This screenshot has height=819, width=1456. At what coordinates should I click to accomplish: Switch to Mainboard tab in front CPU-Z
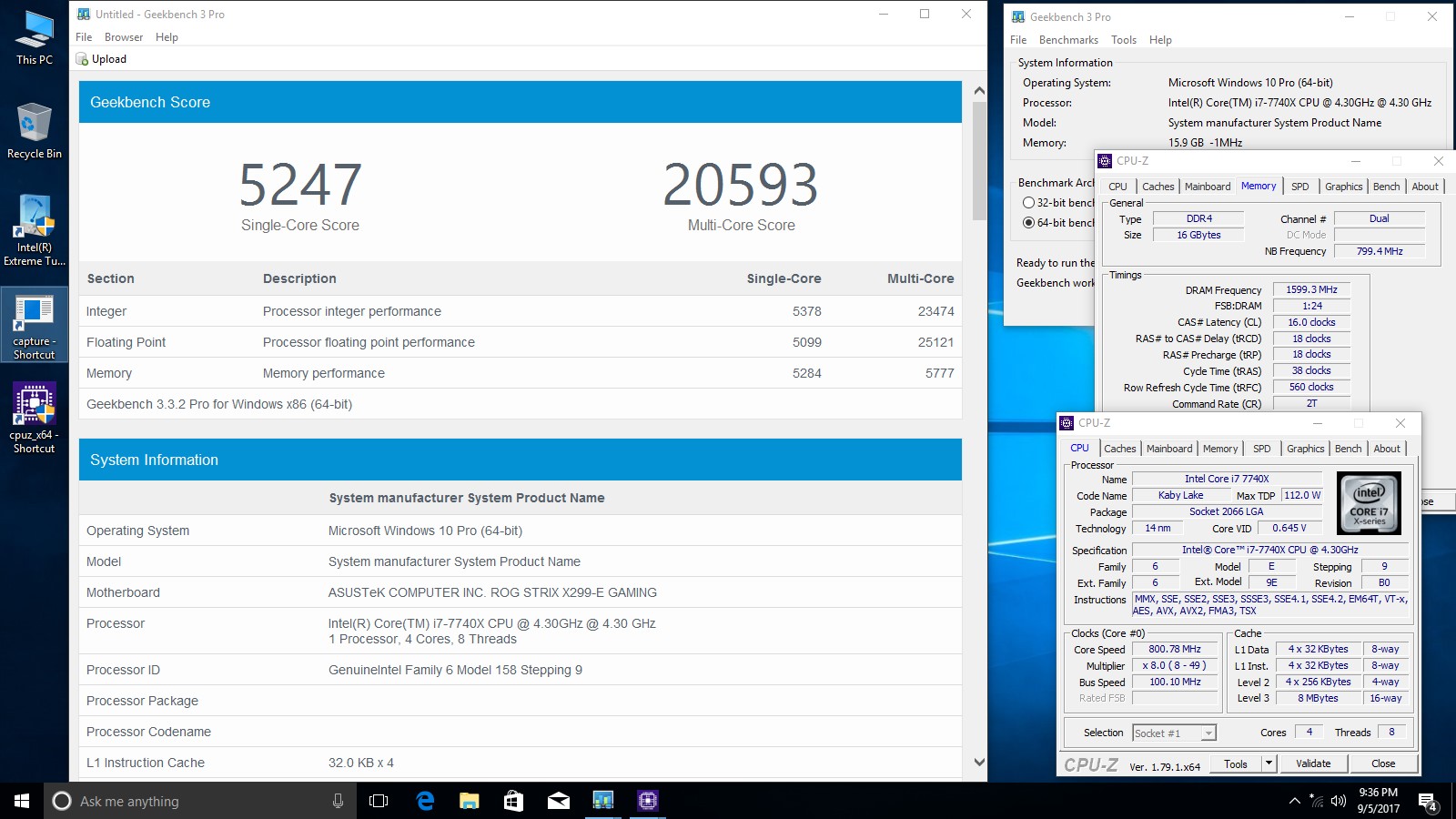click(x=1169, y=449)
